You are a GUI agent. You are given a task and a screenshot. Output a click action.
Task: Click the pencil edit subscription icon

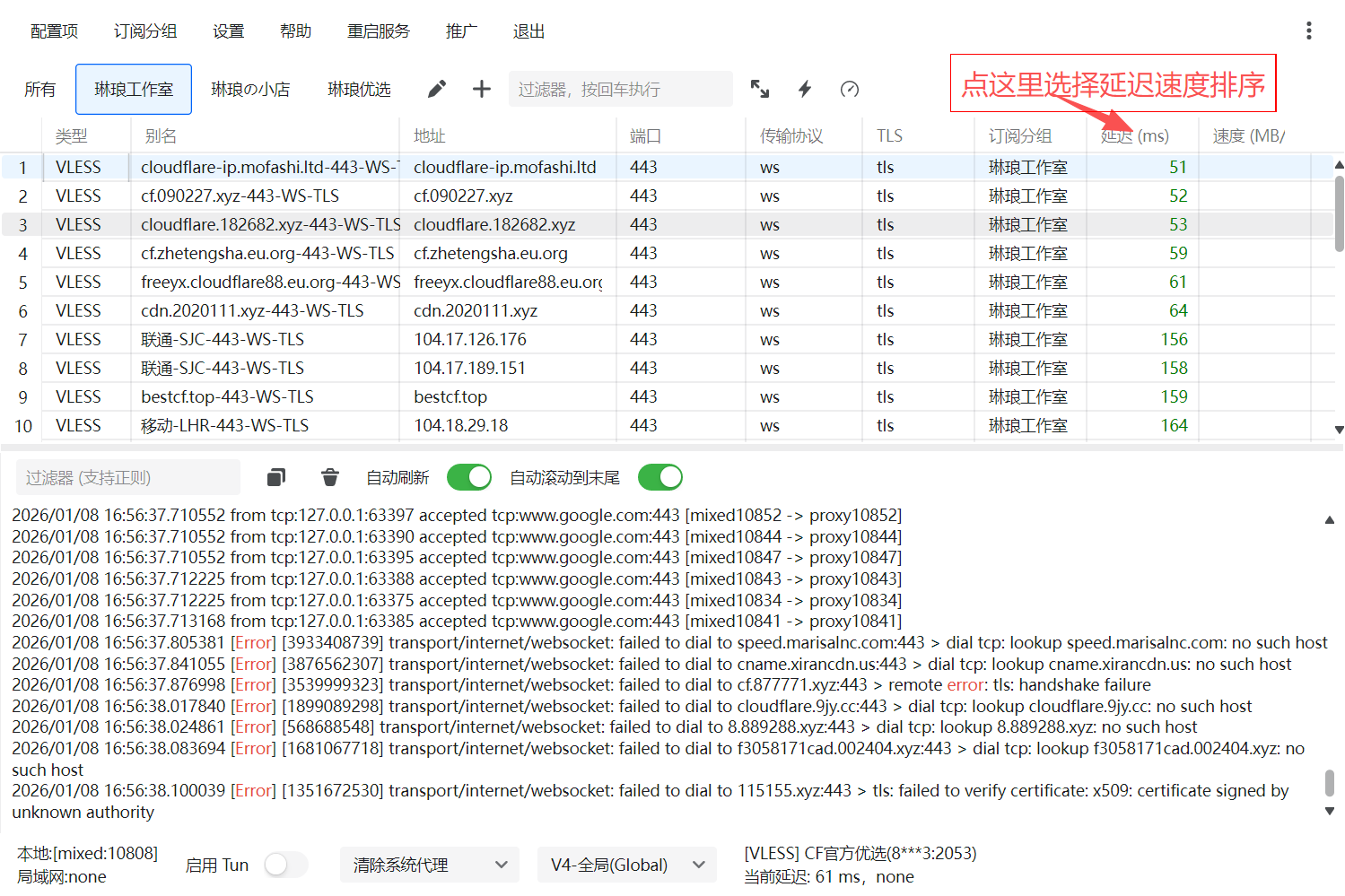point(437,89)
